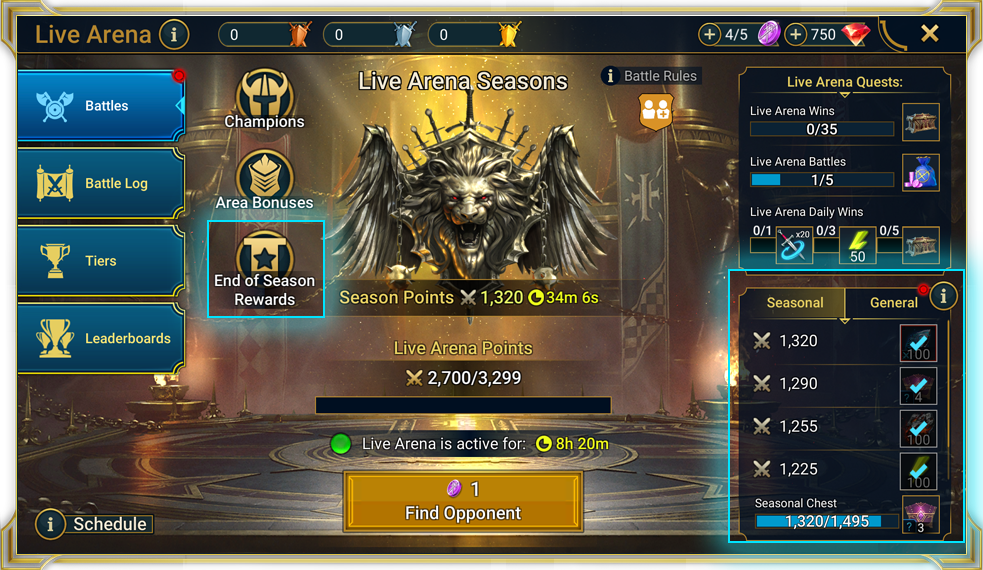Open End of Season Rewards
The height and width of the screenshot is (570, 983).
point(265,268)
